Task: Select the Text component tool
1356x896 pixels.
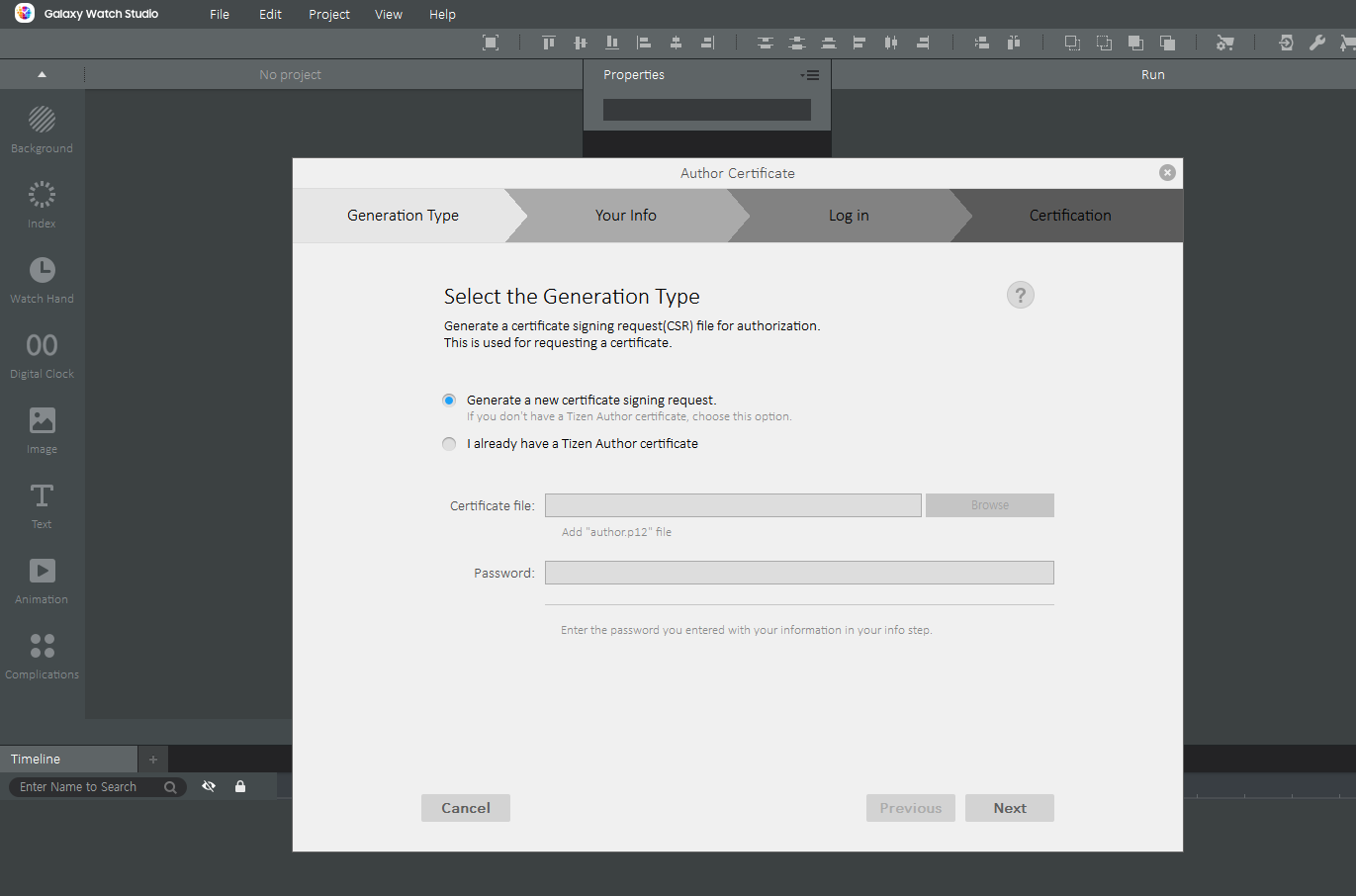Action: [x=42, y=505]
